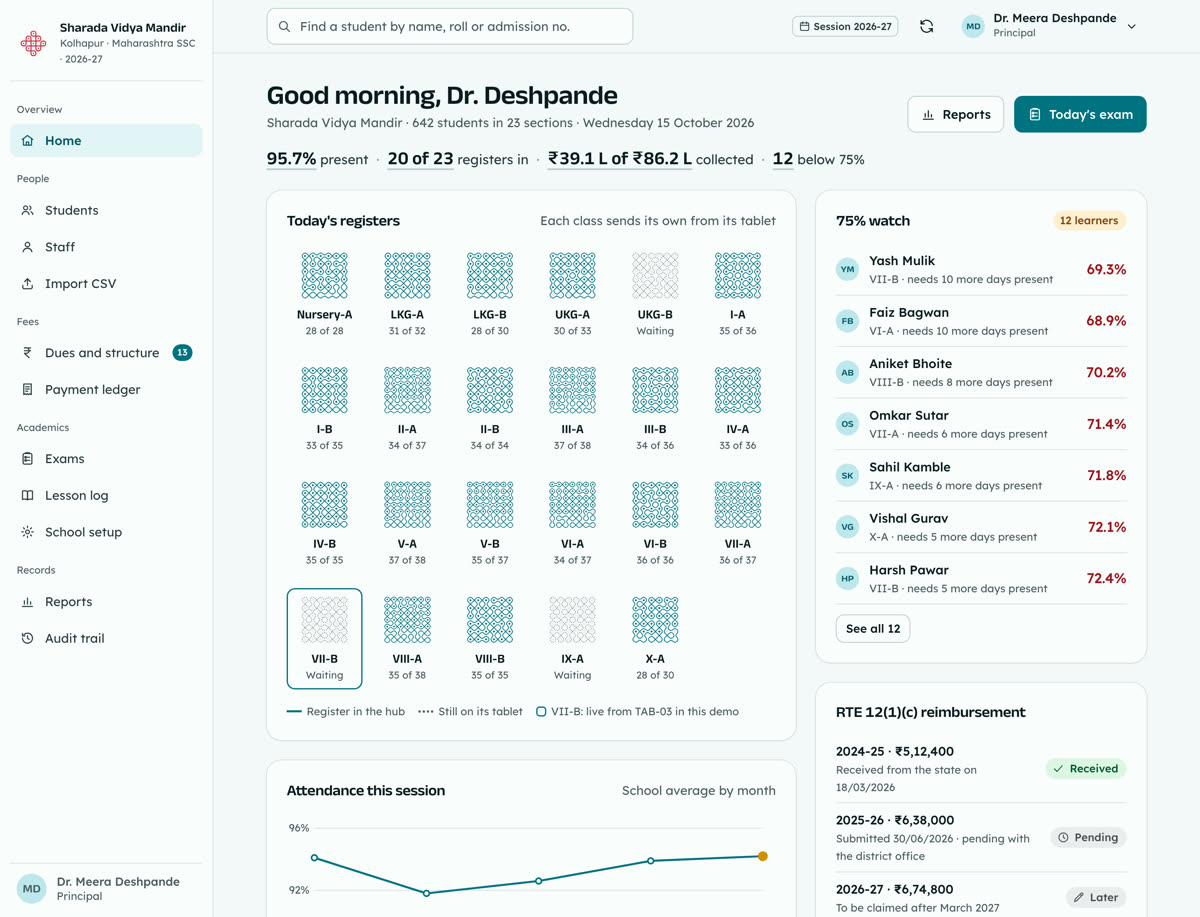Screen dimensions: 1200x917
Task: Click the 20 of 23 registers stat
Action: tap(458, 159)
